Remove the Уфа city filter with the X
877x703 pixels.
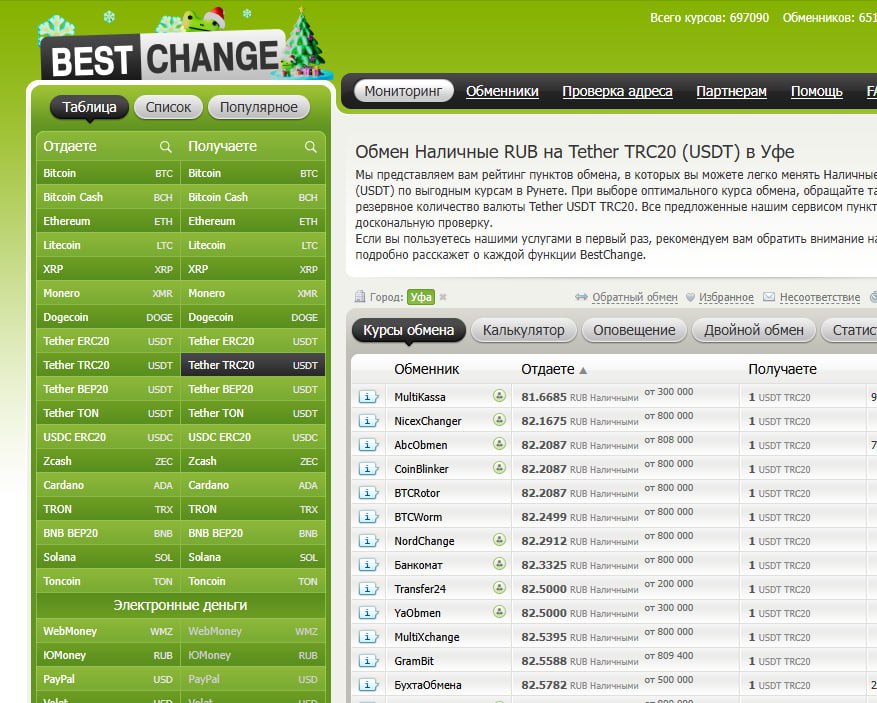(443, 297)
